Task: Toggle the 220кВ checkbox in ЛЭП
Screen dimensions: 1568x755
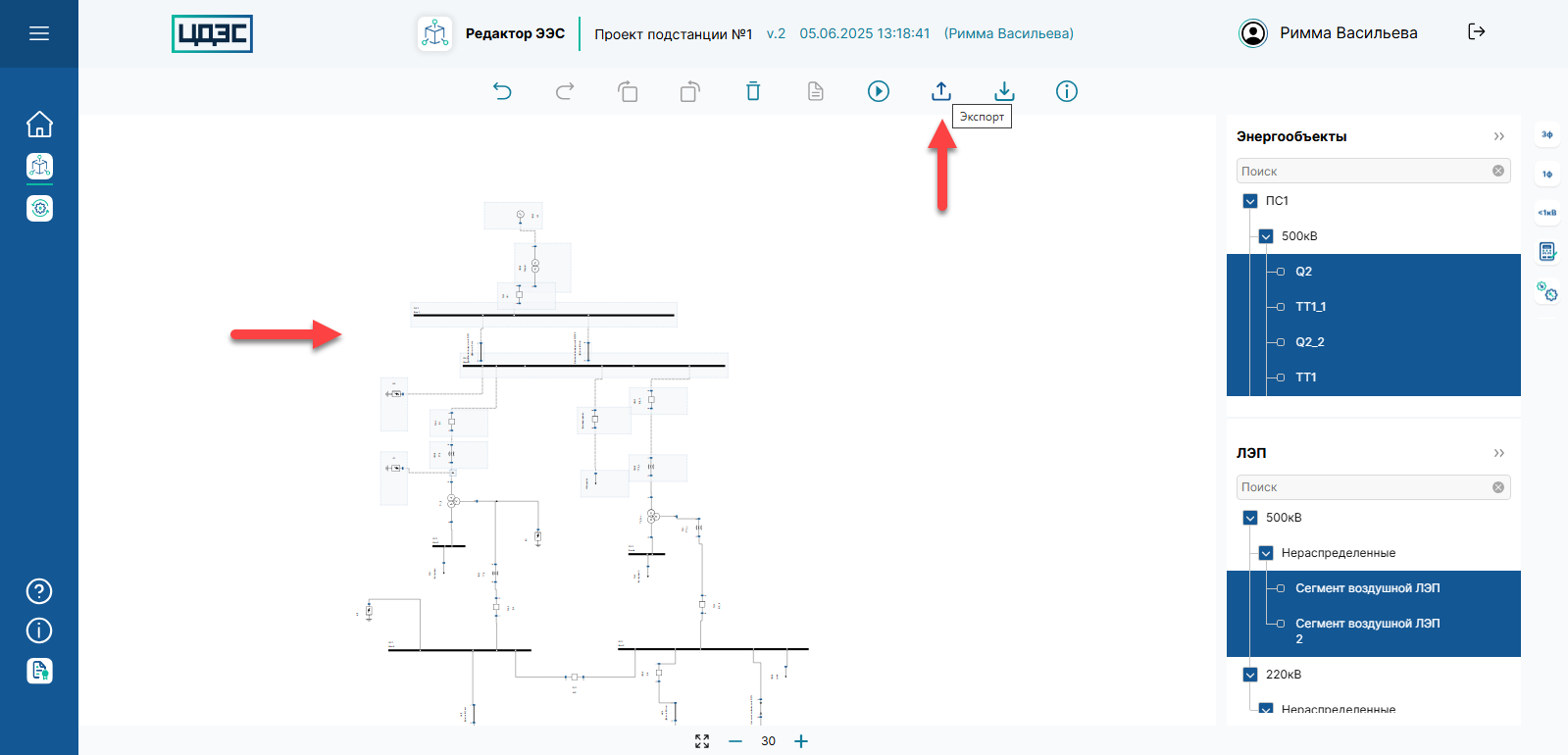Action: click(x=1250, y=675)
